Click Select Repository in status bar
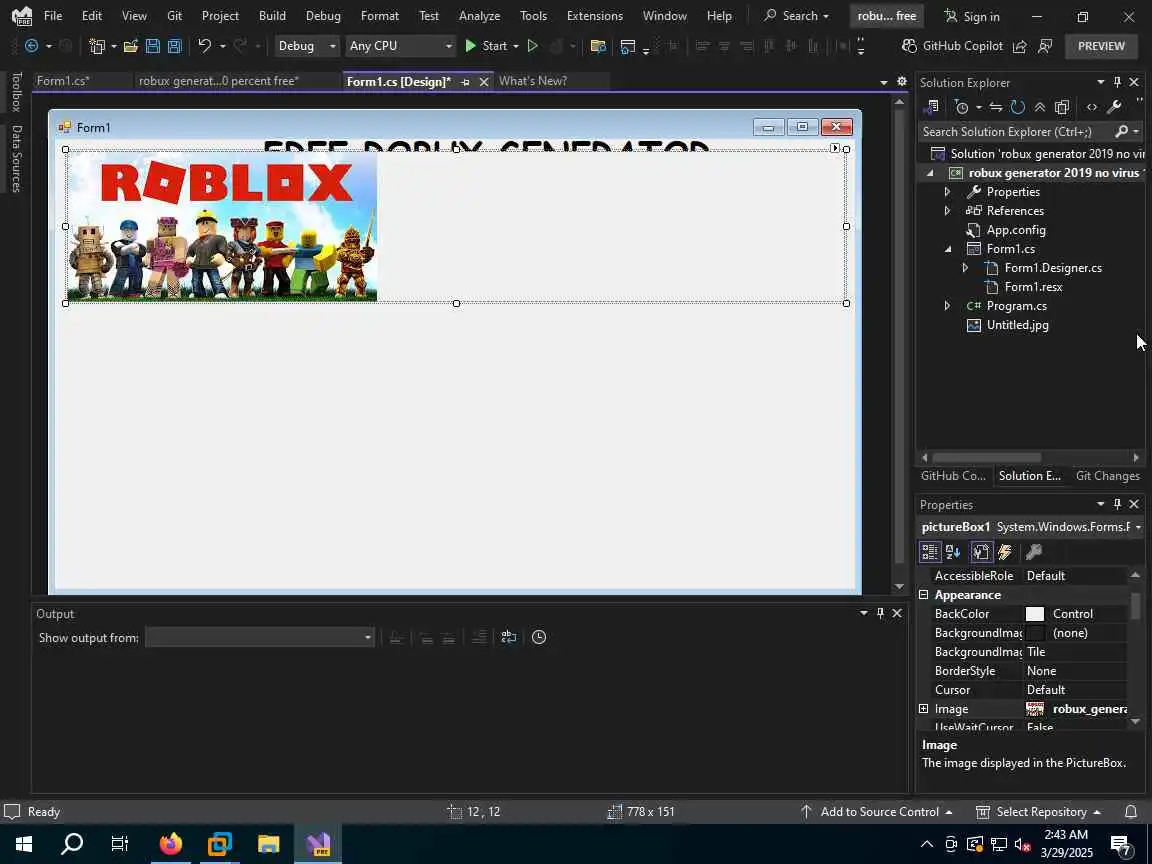The image size is (1152, 864). (x=1039, y=812)
